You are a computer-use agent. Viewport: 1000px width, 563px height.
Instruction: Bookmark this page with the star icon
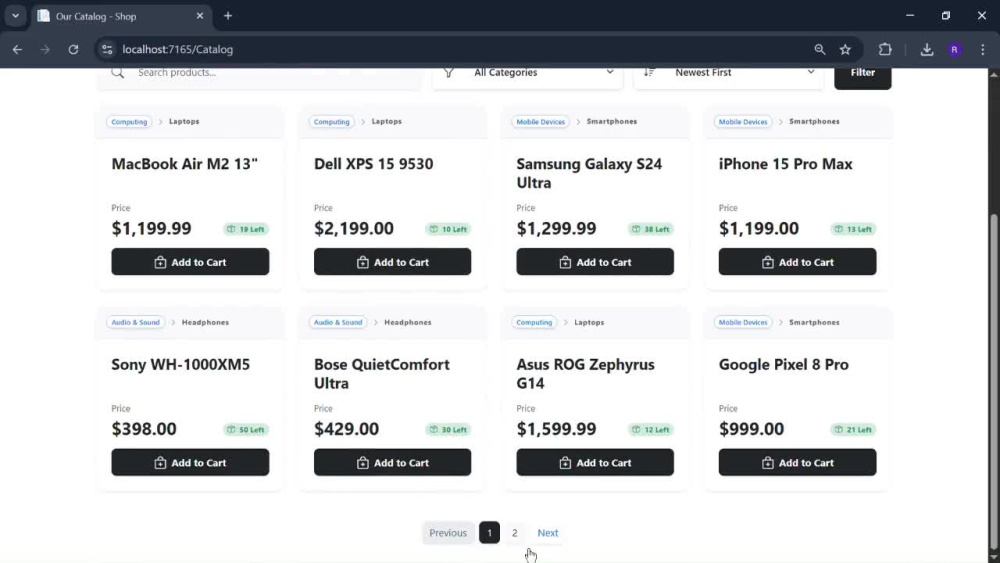[845, 49]
